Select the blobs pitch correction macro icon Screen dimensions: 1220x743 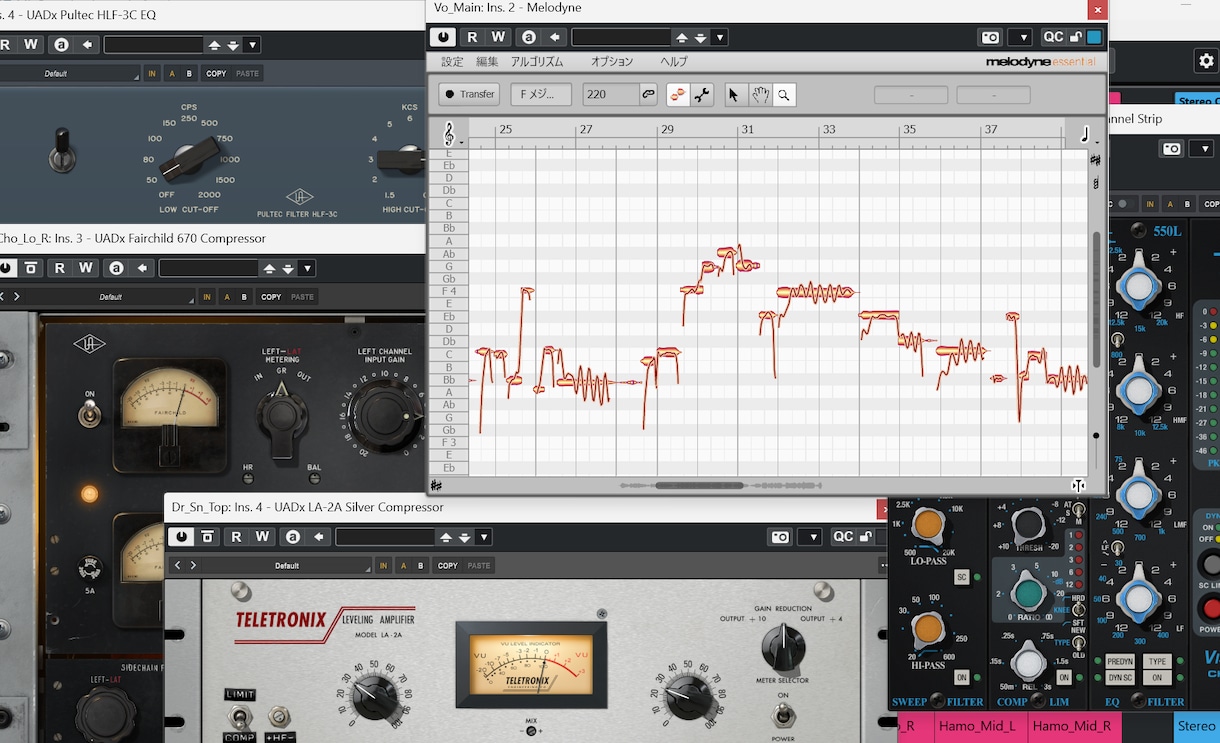click(678, 94)
